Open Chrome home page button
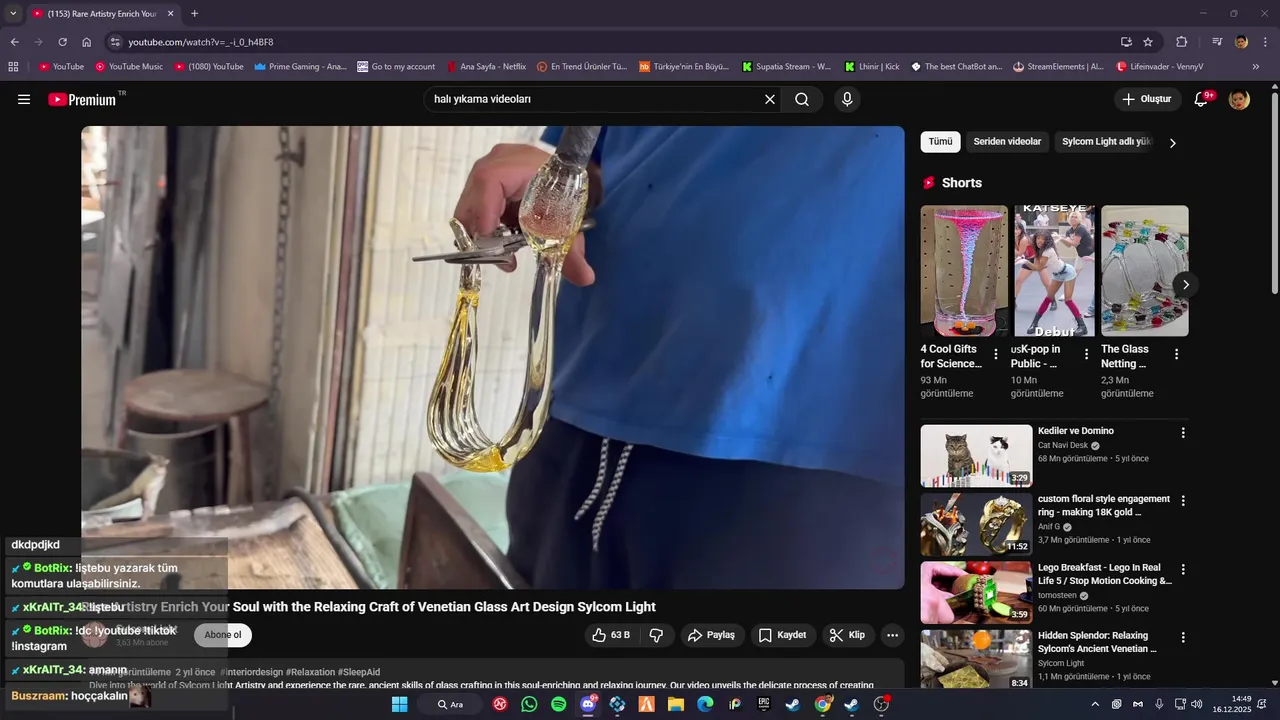Viewport: 1280px width, 720px height. click(x=87, y=42)
